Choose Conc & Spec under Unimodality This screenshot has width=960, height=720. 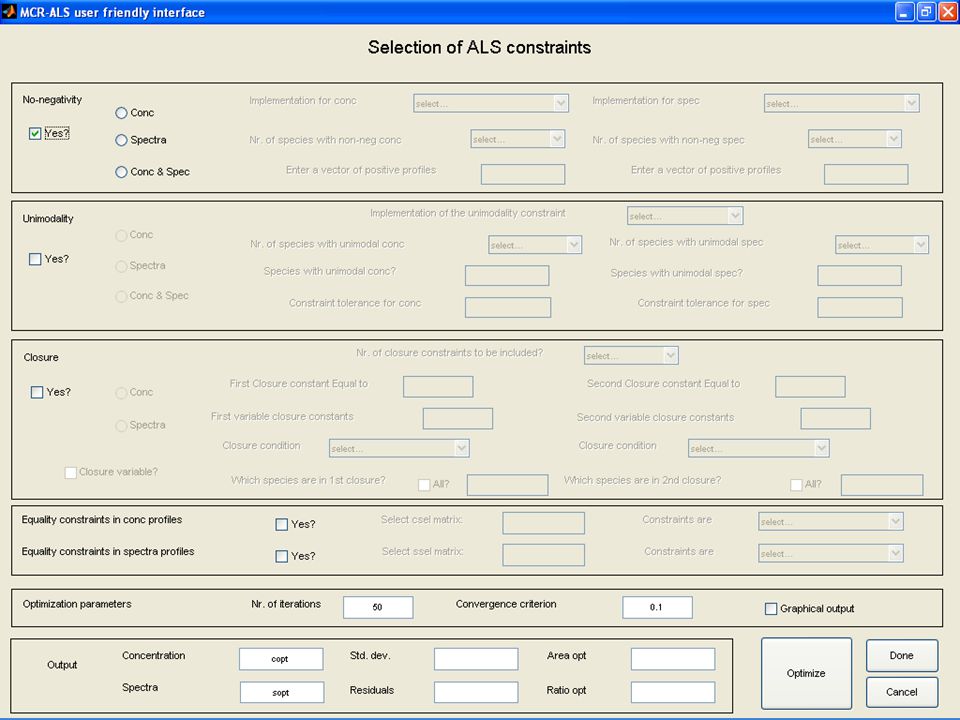121,296
